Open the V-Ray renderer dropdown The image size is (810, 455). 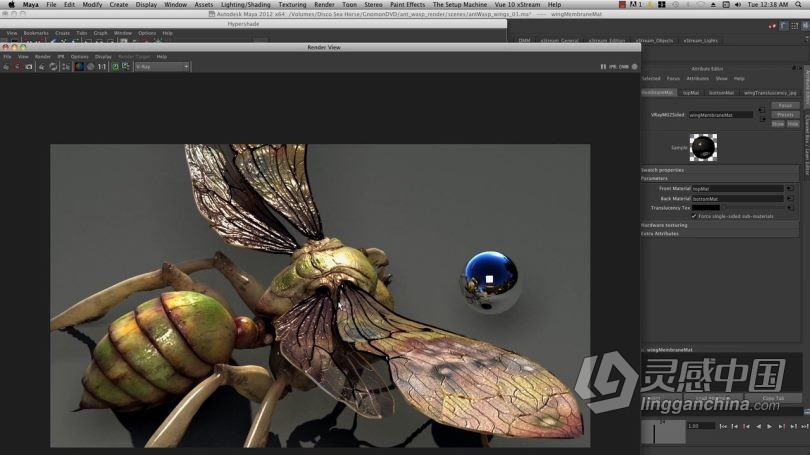[x=162, y=67]
